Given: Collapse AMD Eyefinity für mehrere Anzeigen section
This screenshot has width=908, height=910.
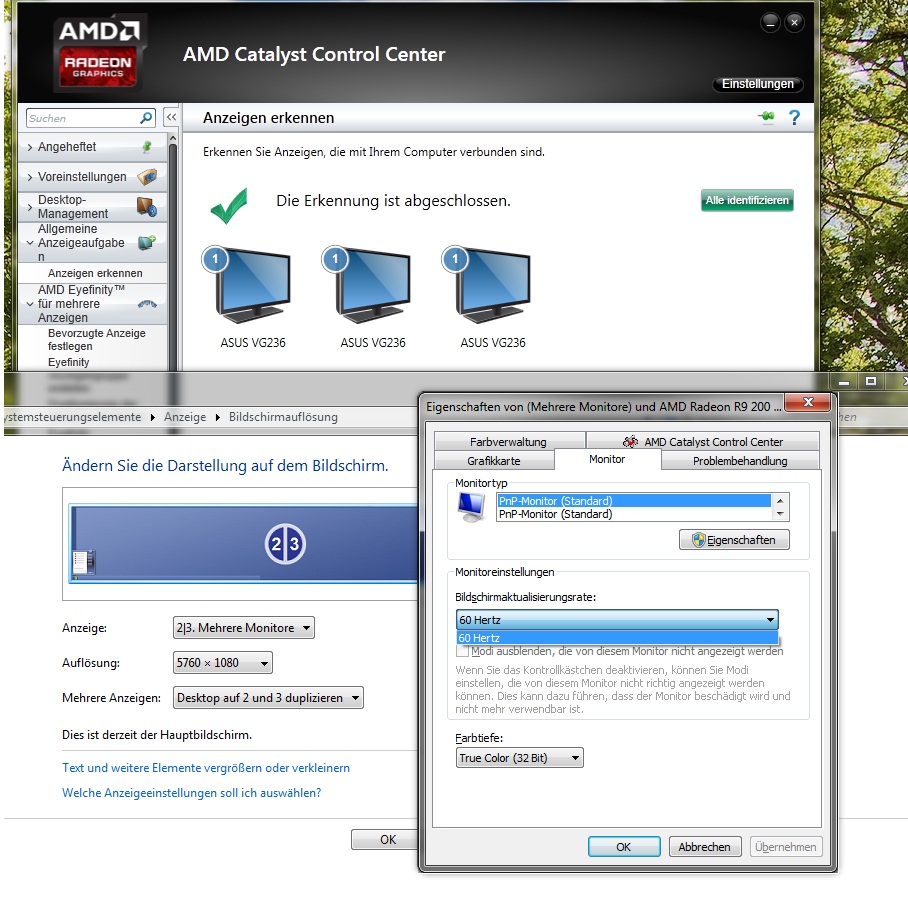Looking at the screenshot, I should tap(30, 304).
